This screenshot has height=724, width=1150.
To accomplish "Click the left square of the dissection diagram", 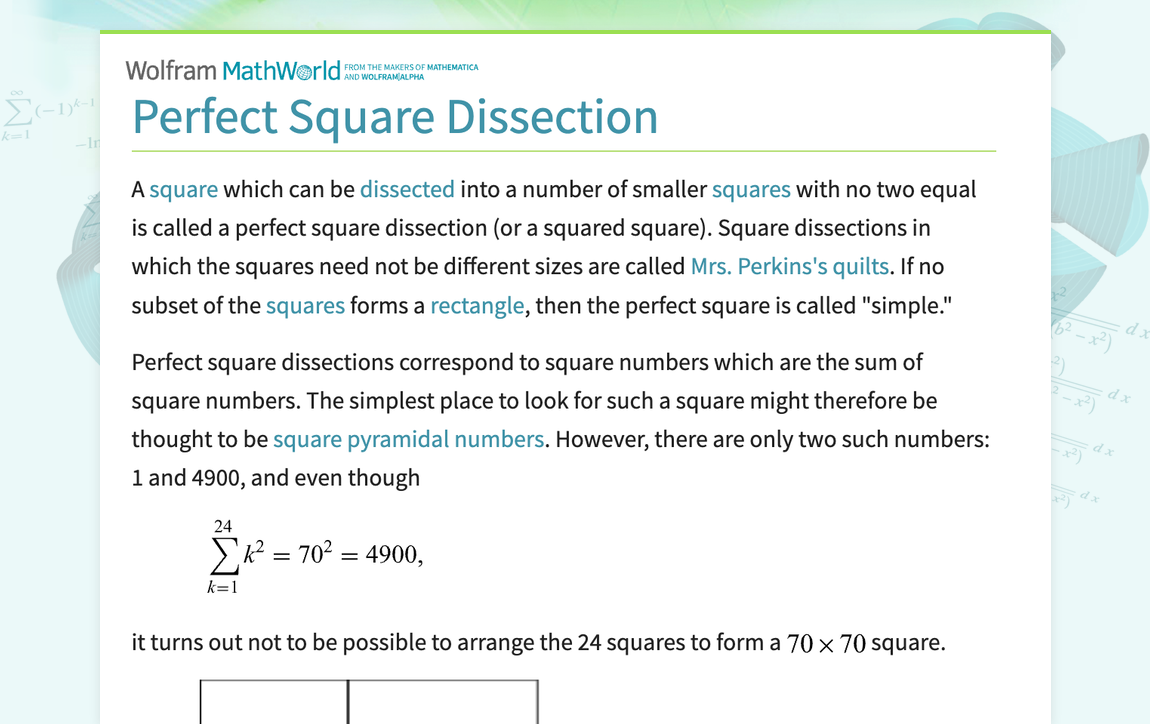I will click(x=274, y=702).
